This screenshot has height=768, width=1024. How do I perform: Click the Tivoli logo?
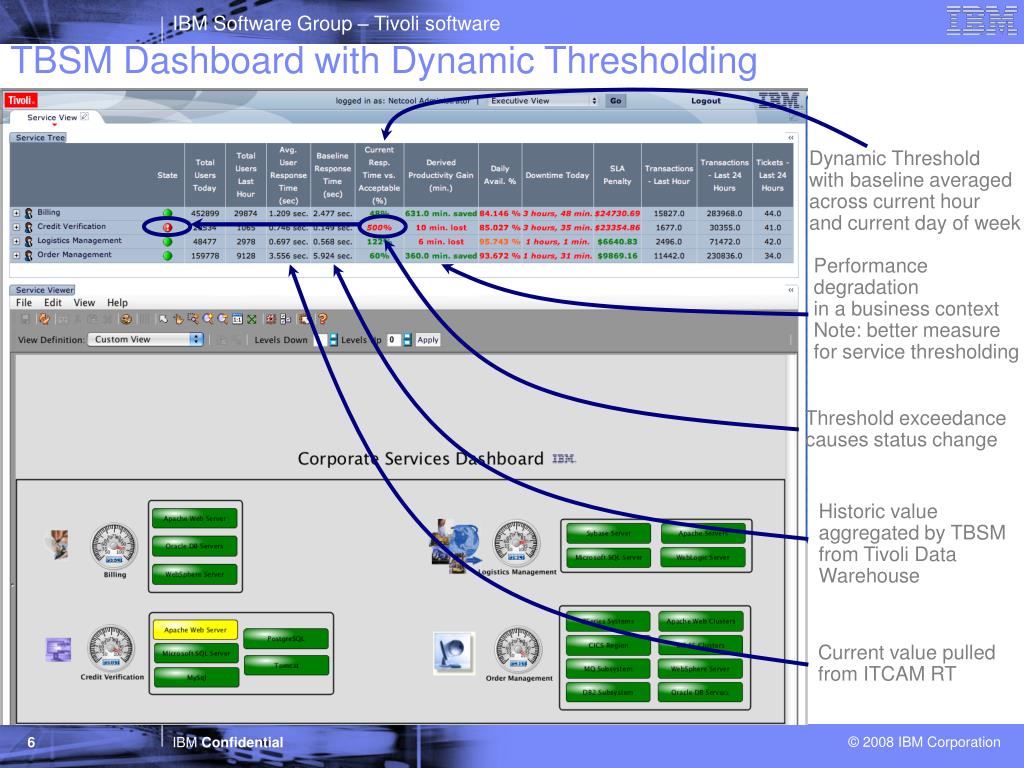[x=21, y=101]
